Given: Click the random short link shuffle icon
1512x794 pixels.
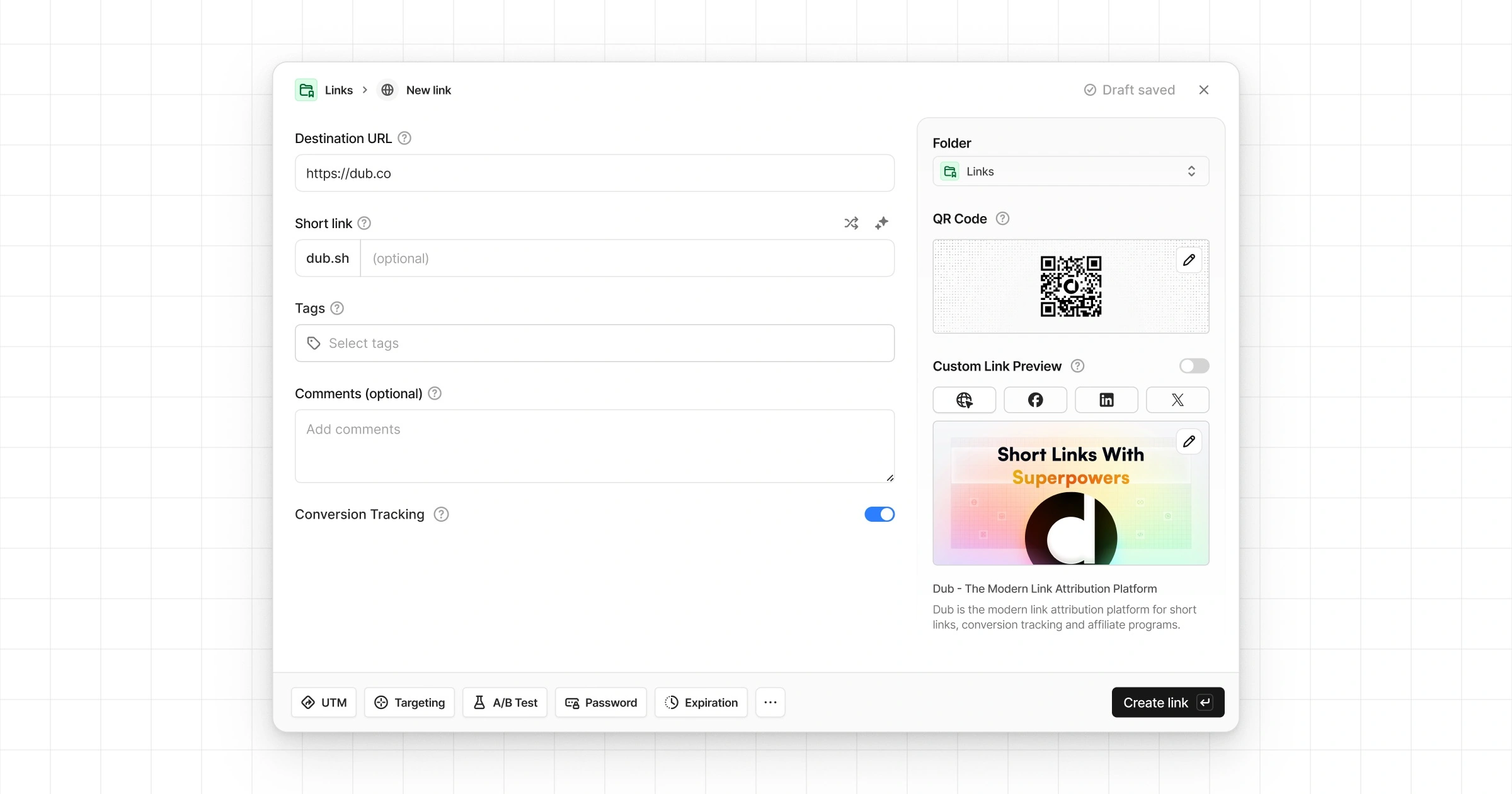Looking at the screenshot, I should [851, 223].
